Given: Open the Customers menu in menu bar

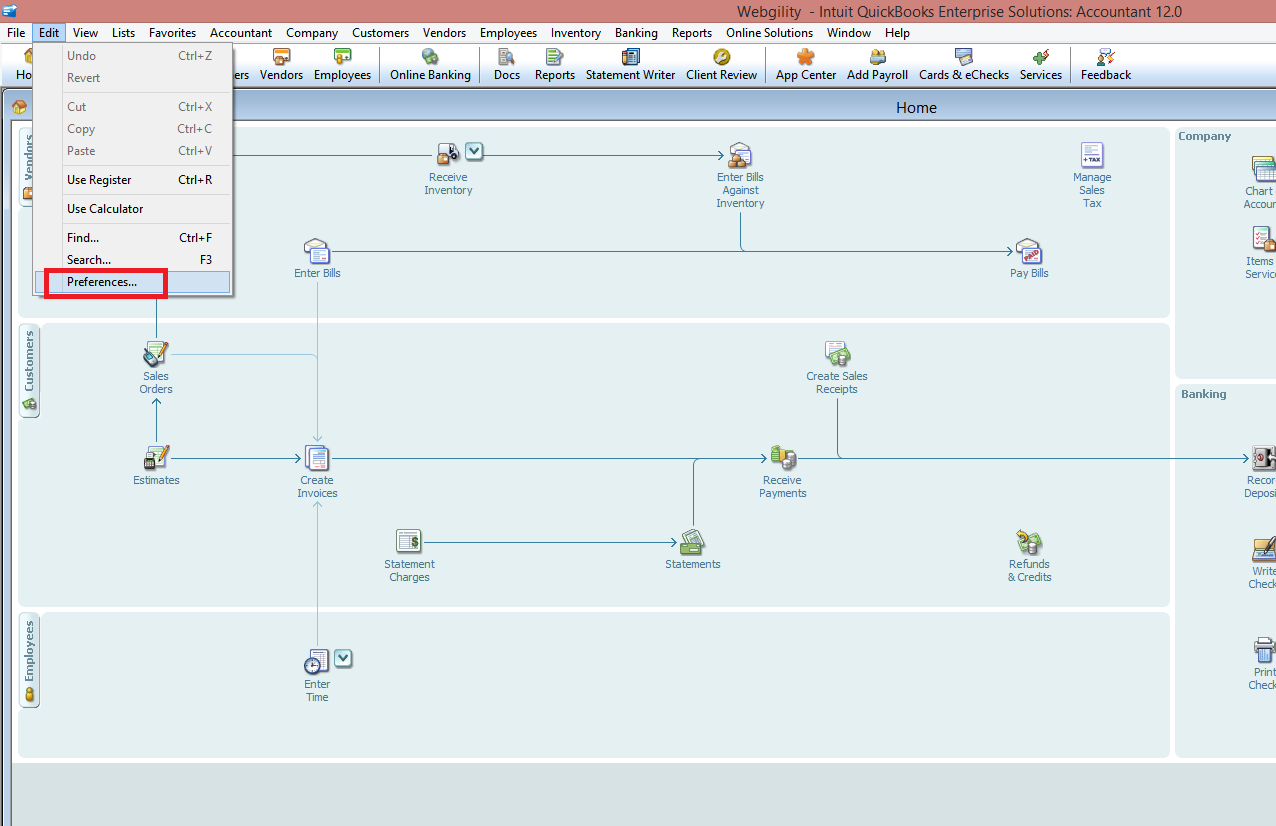Looking at the screenshot, I should 380,33.
